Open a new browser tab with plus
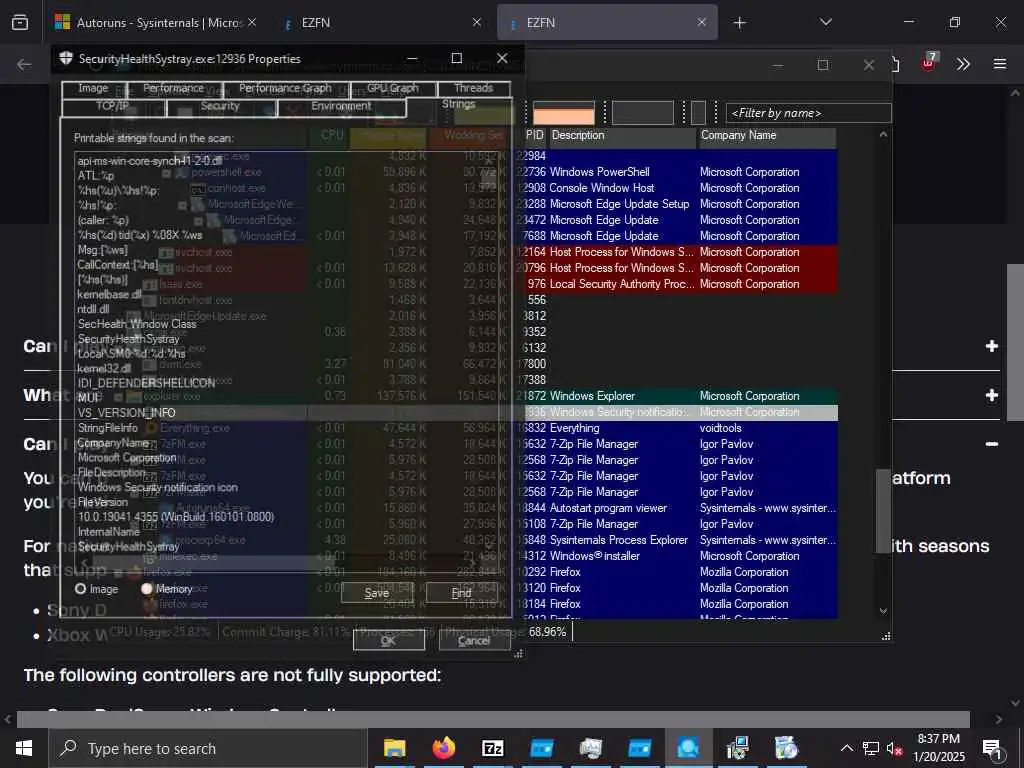This screenshot has height=768, width=1024. pyautogui.click(x=739, y=23)
